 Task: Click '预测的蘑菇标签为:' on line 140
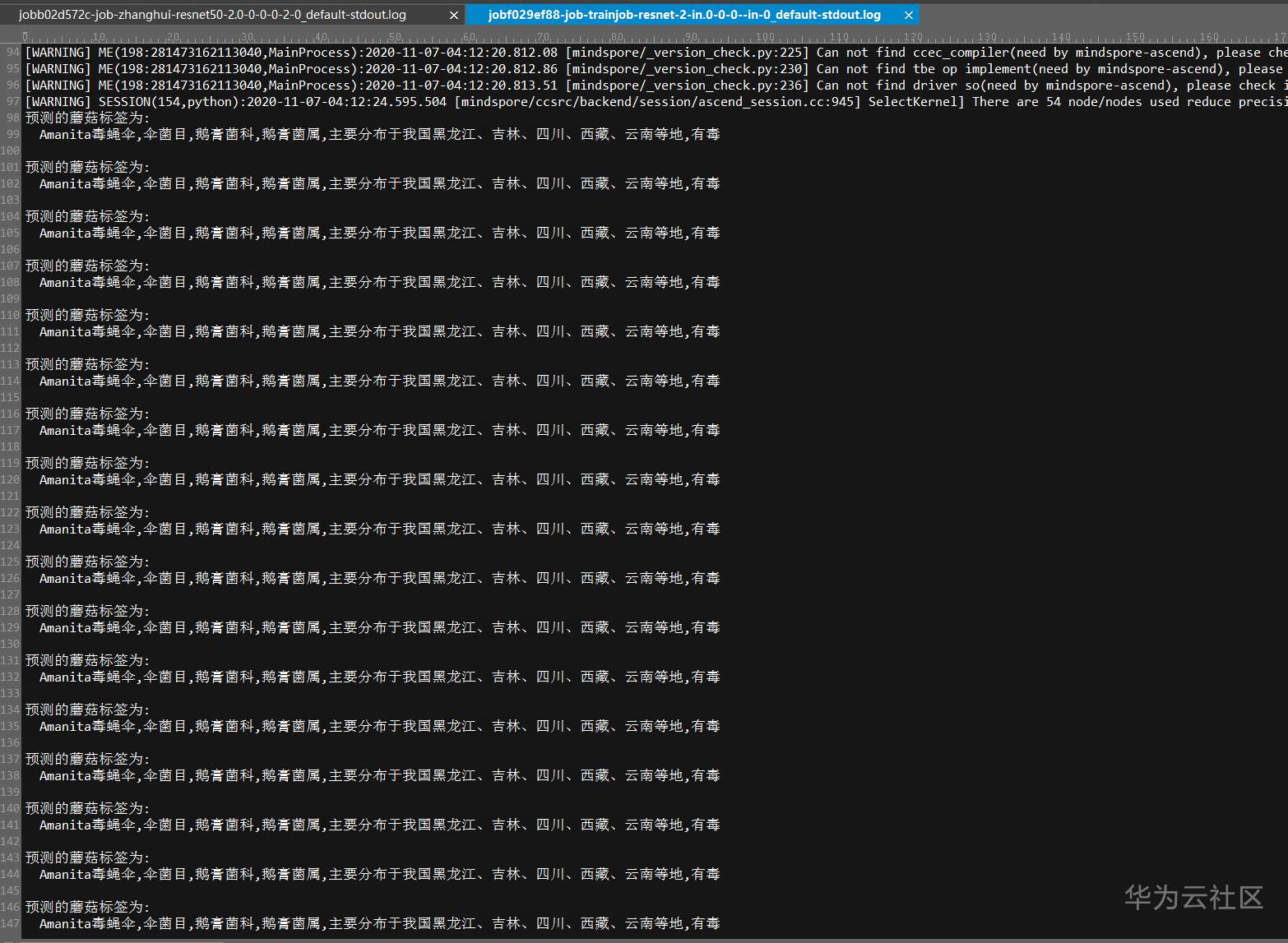[88, 809]
